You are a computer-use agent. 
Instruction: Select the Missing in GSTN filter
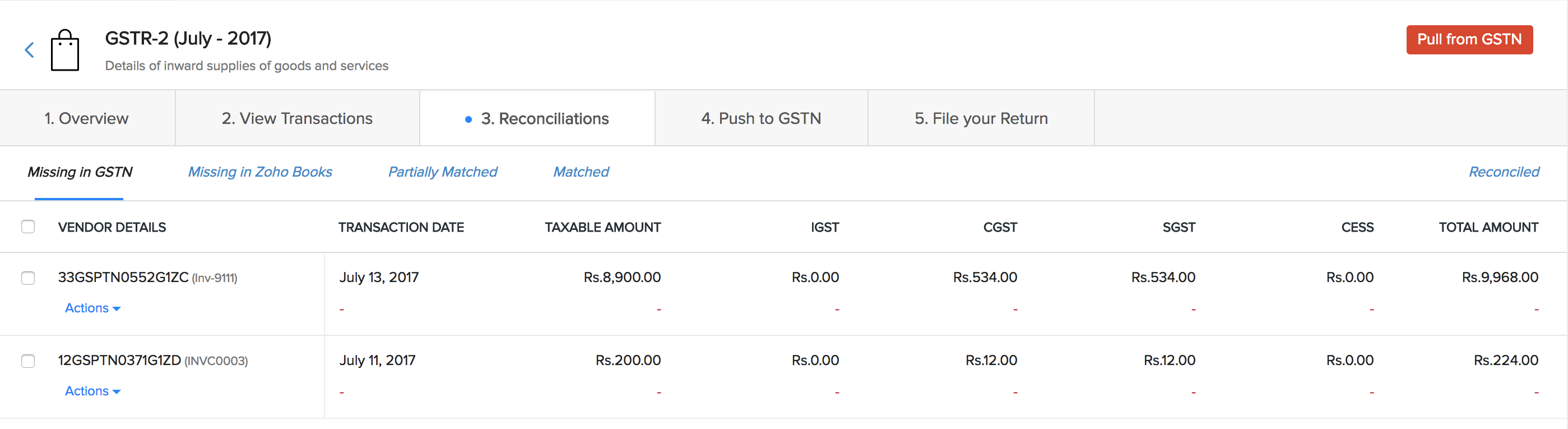coord(80,172)
